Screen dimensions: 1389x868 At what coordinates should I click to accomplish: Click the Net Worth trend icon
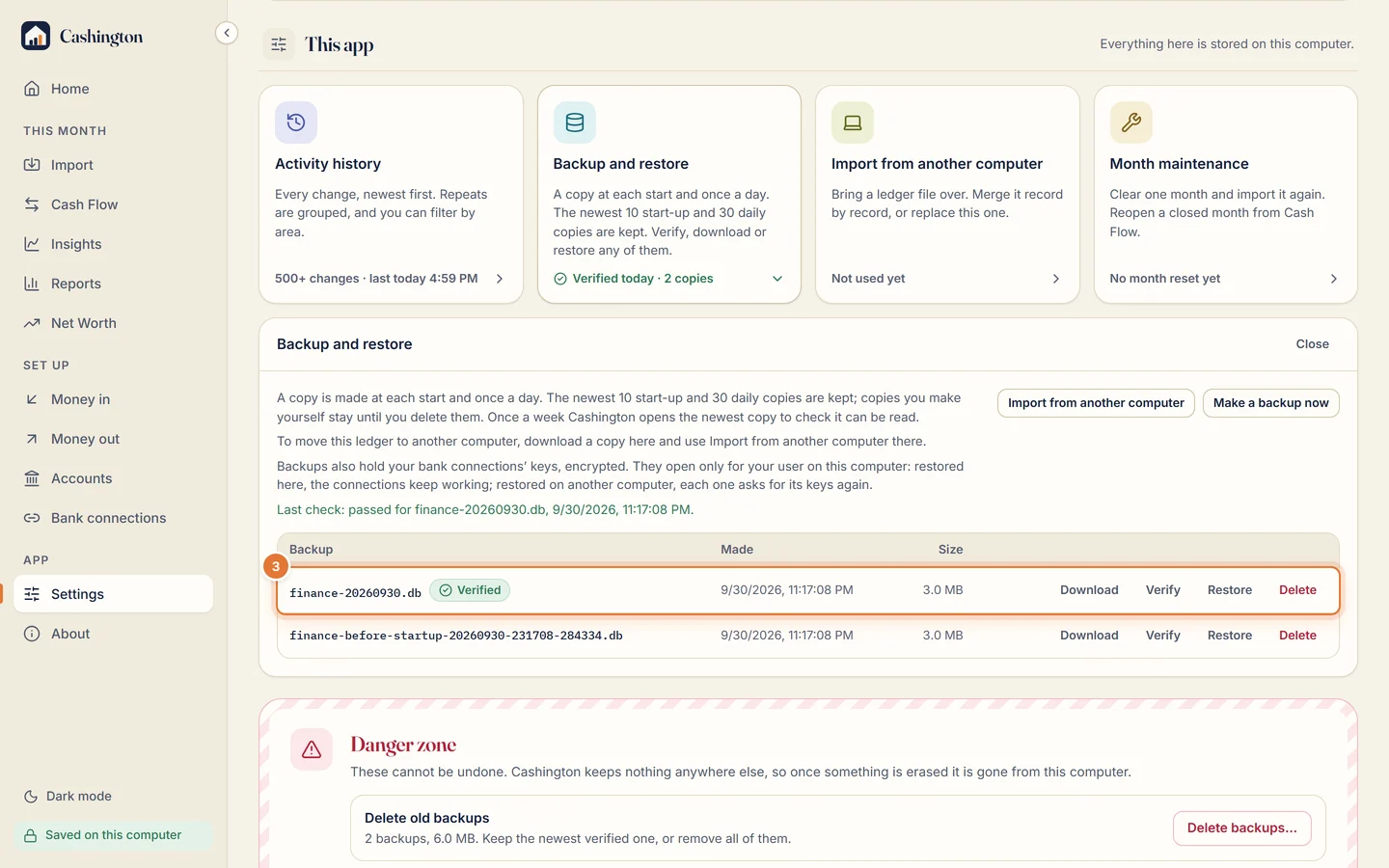pos(32,323)
